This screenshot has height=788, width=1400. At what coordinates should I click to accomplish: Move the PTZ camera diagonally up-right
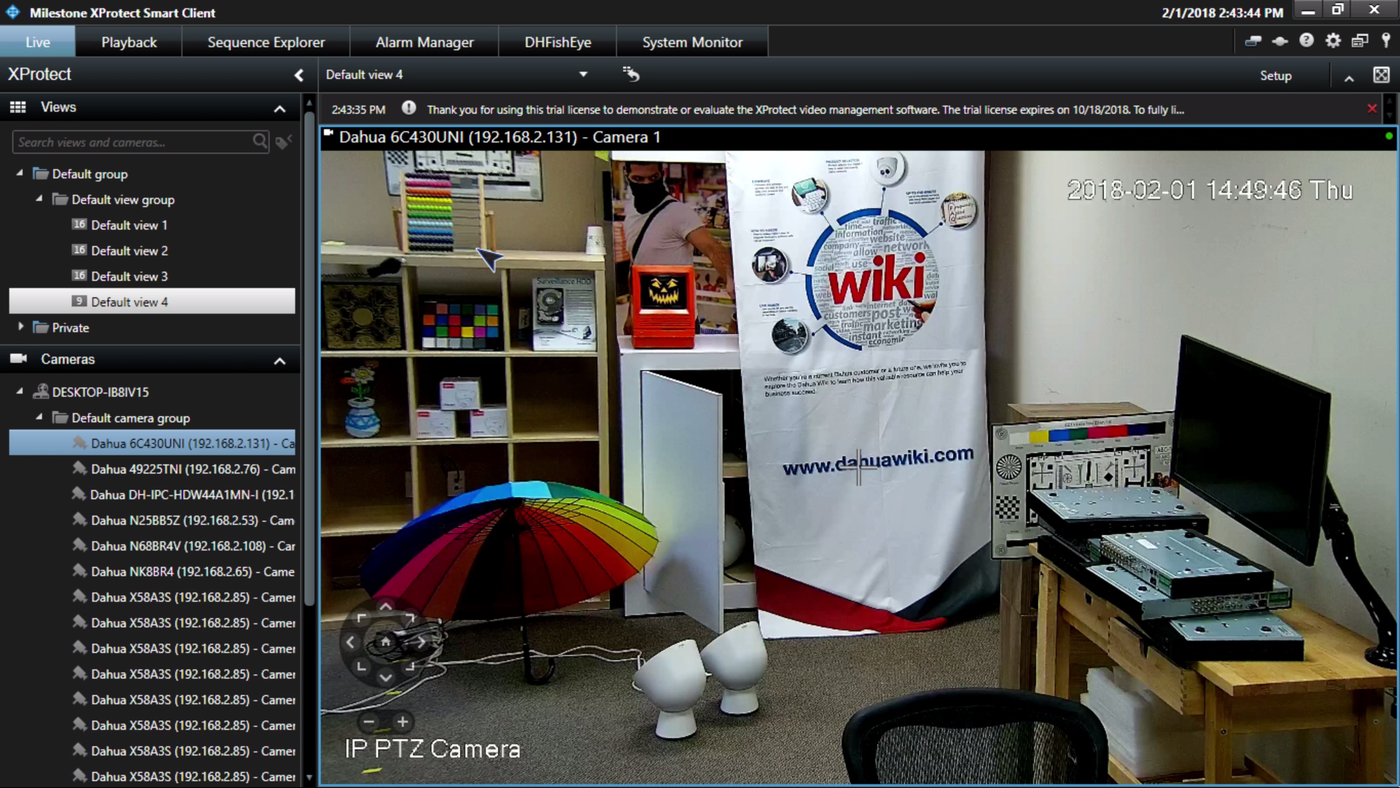(x=409, y=619)
